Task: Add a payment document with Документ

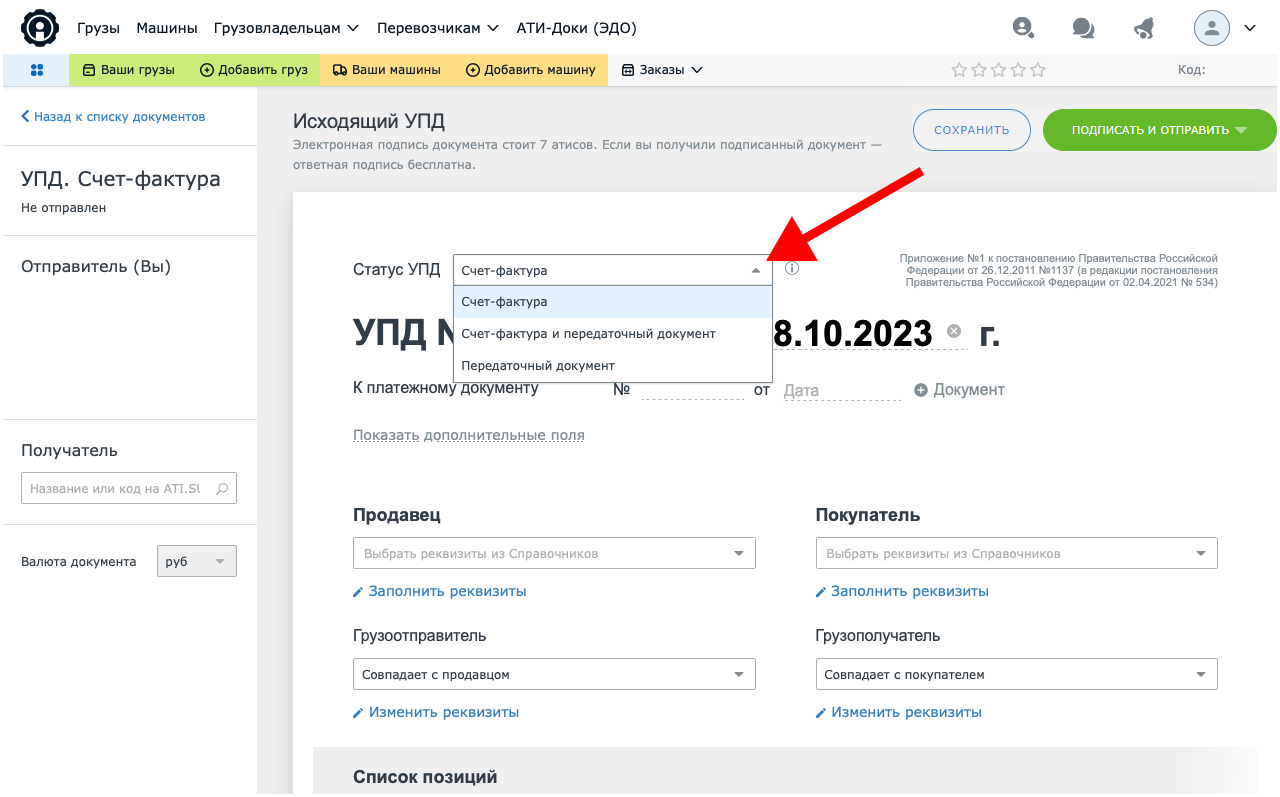Action: pyautogui.click(x=959, y=390)
